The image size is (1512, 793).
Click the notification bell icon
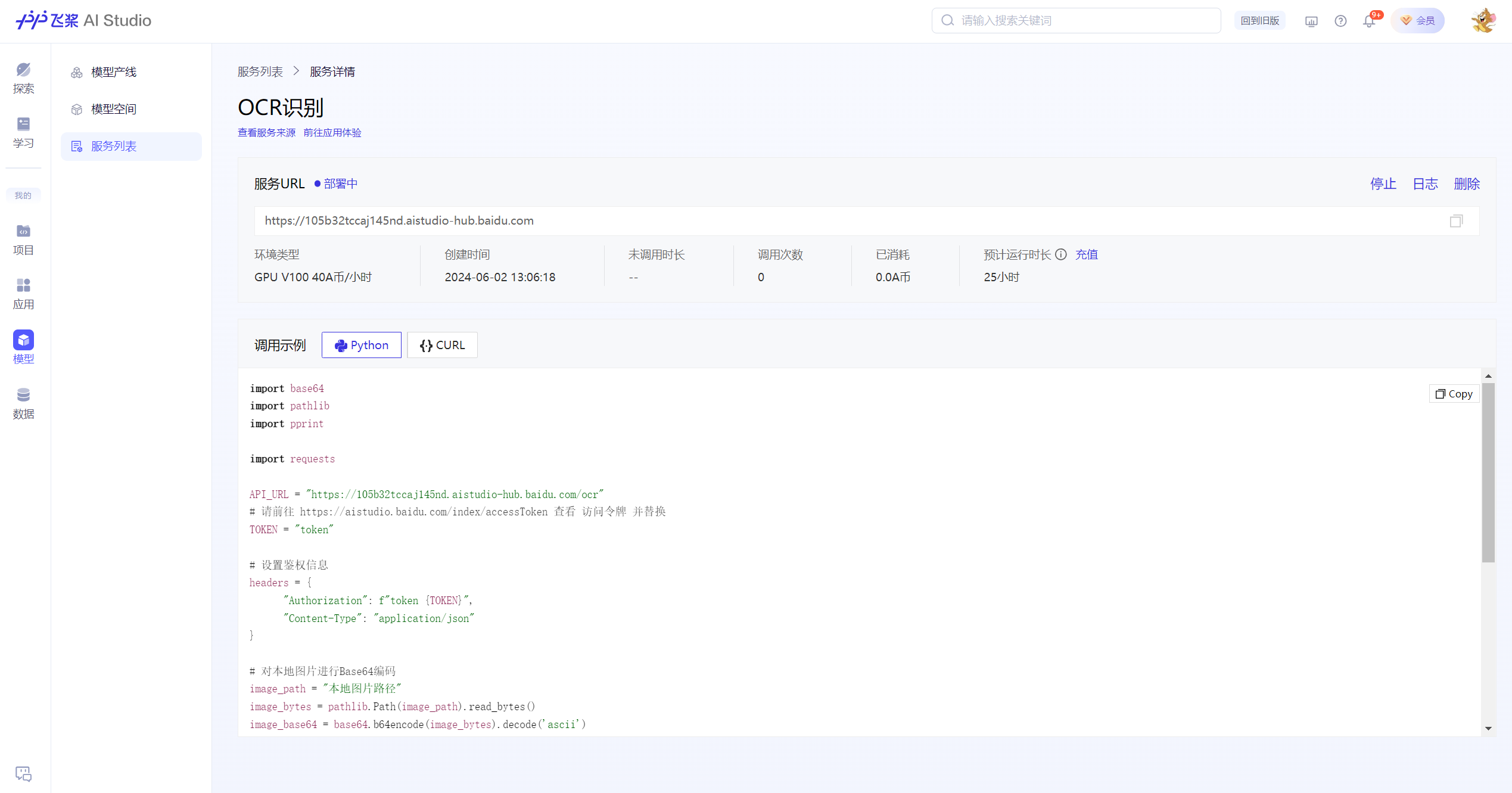pos(1369,21)
